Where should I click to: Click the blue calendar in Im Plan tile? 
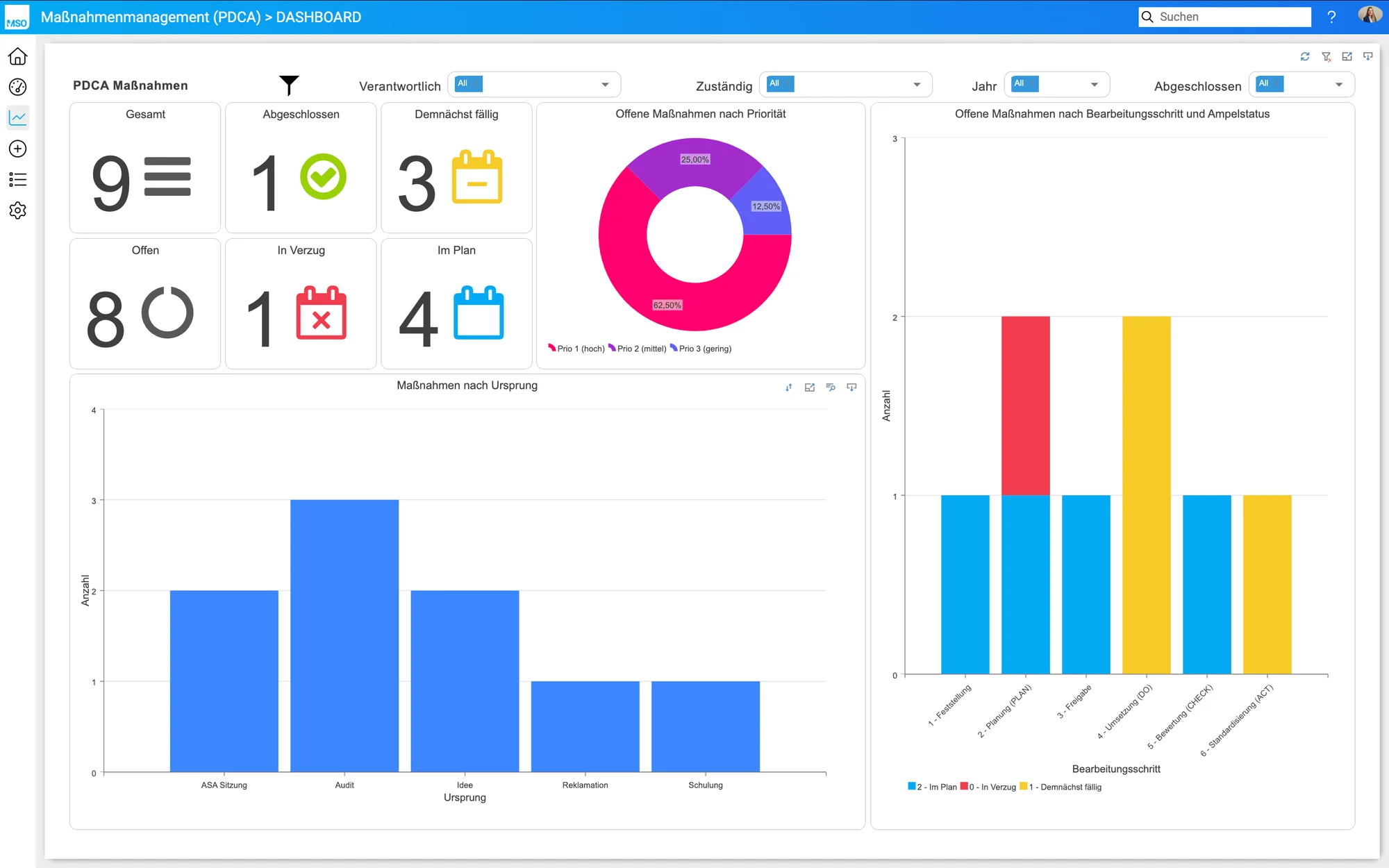point(479,312)
